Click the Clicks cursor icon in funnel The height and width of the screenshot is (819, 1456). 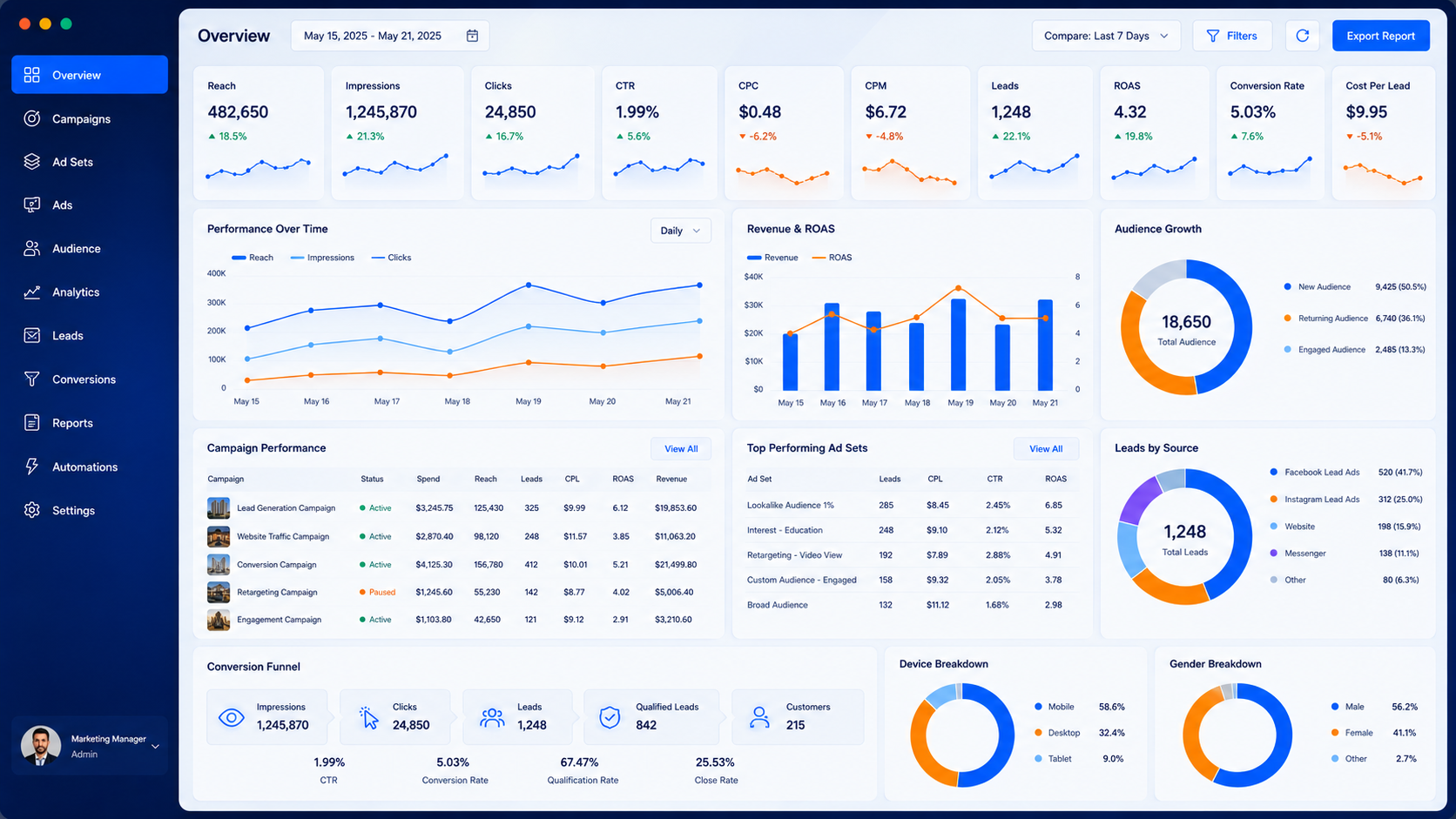tap(368, 717)
